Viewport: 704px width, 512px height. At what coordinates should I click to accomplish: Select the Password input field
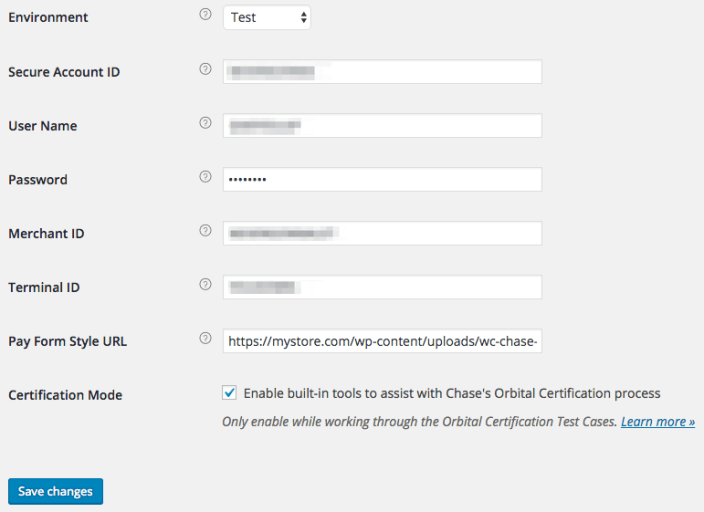tap(382, 180)
